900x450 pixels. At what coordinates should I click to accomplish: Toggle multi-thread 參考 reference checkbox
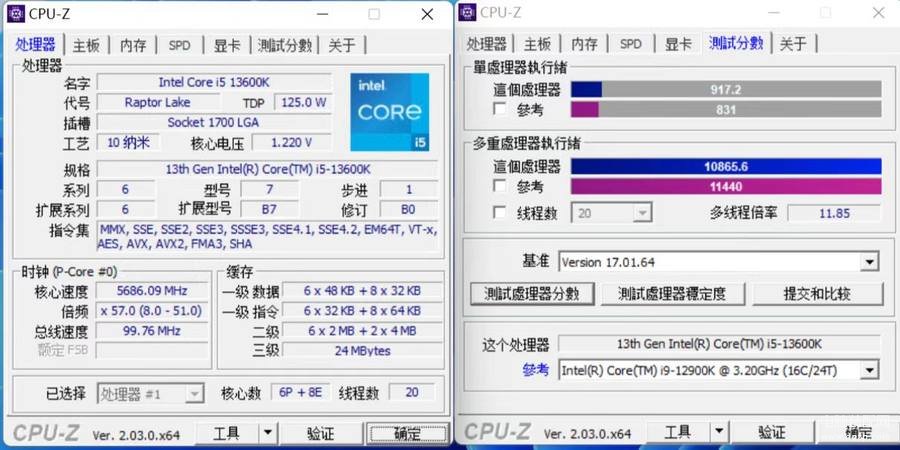pyautogui.click(x=500, y=186)
